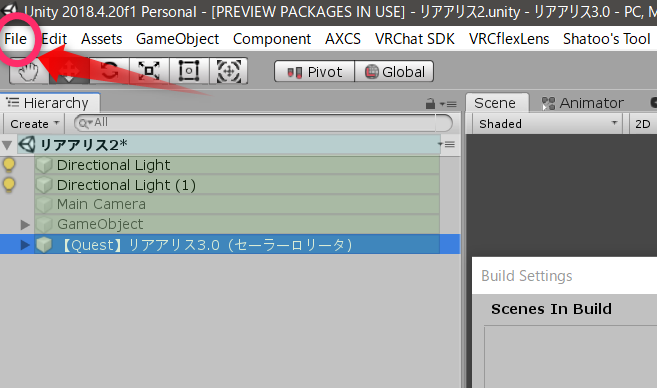Select the combined Transform tool
The image size is (657, 388).
228,71
